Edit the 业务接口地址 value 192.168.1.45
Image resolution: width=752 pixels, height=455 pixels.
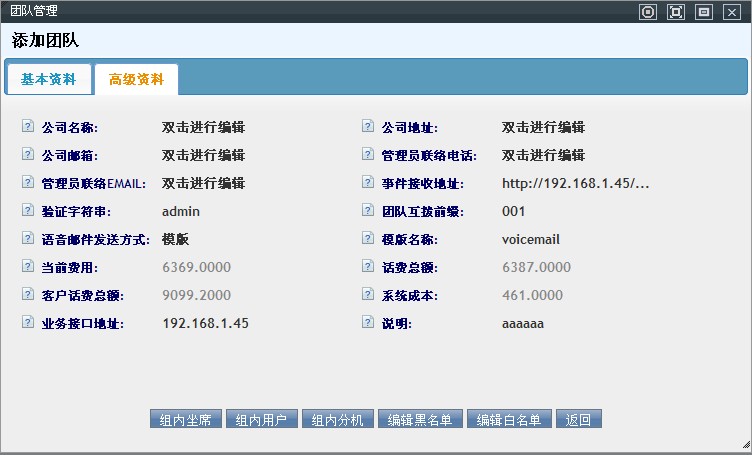(x=205, y=323)
